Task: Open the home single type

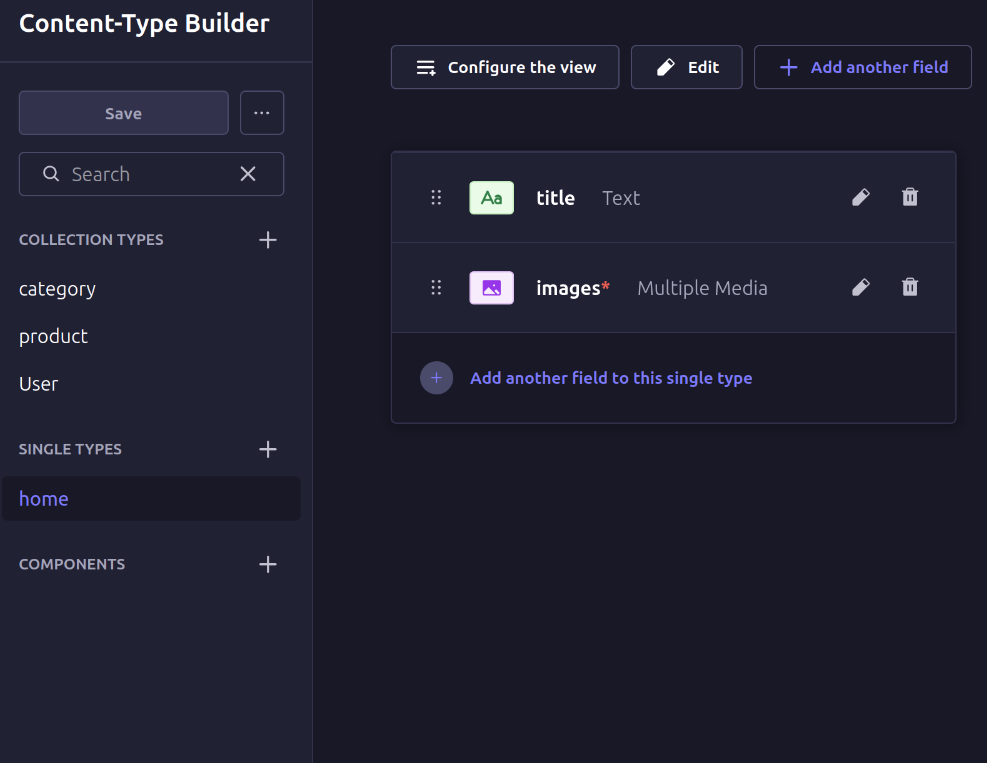Action: [x=44, y=498]
